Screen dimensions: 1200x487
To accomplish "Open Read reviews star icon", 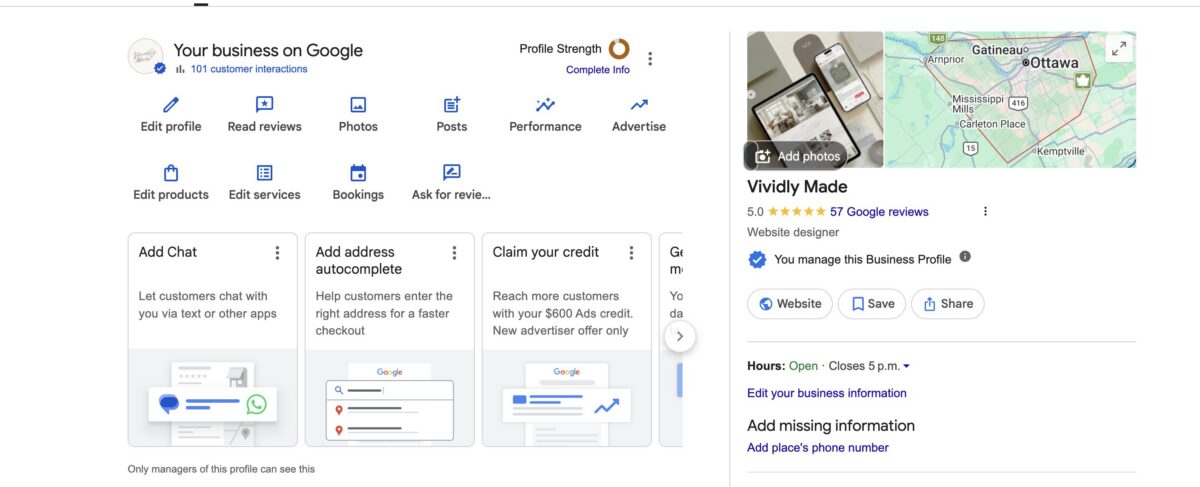I will pyautogui.click(x=264, y=105).
